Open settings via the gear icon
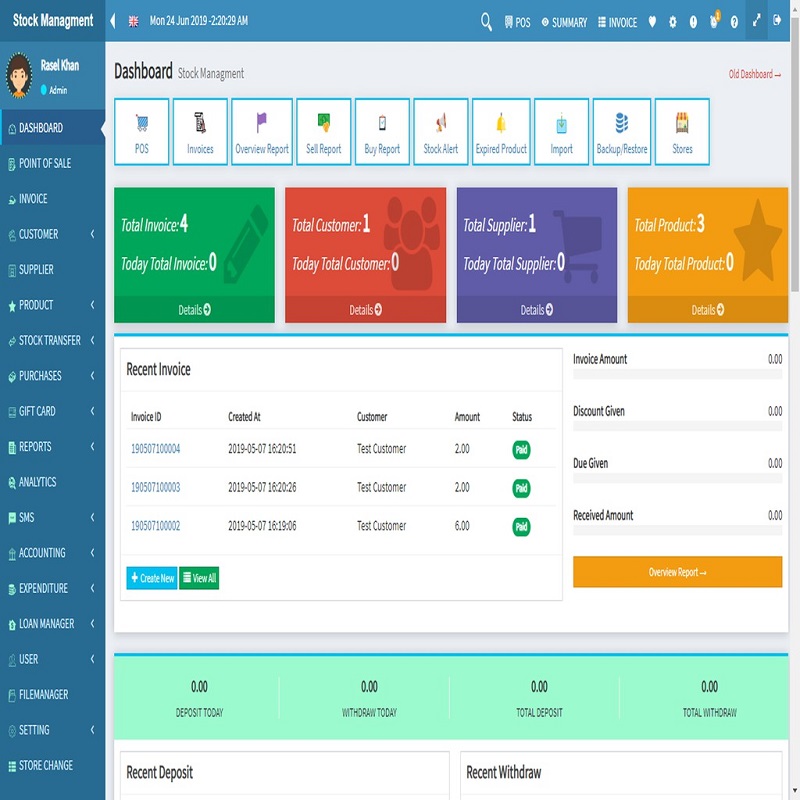Viewport: 800px width, 800px height. tap(674, 21)
